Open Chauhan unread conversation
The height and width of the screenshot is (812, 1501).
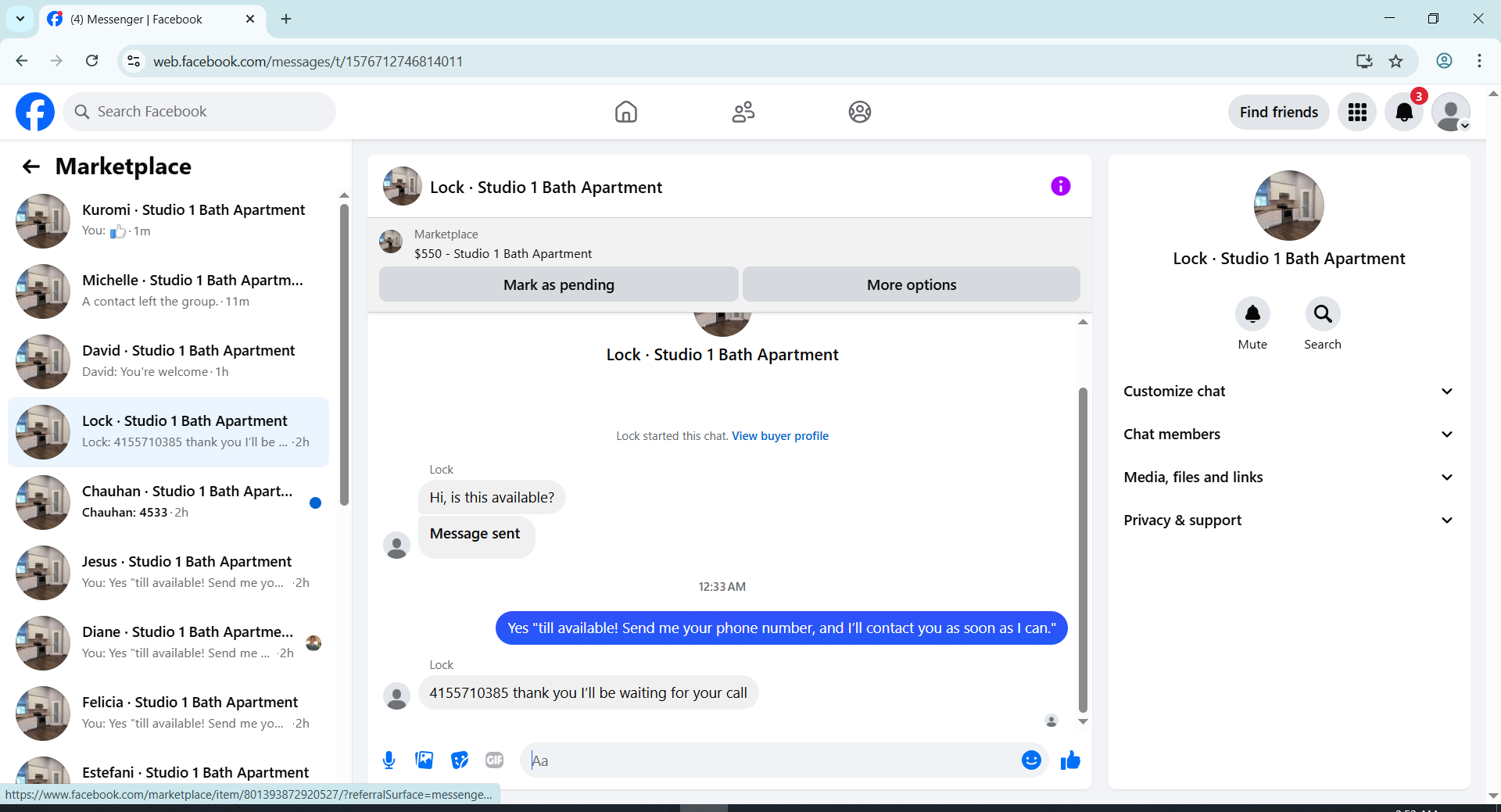coord(168,503)
